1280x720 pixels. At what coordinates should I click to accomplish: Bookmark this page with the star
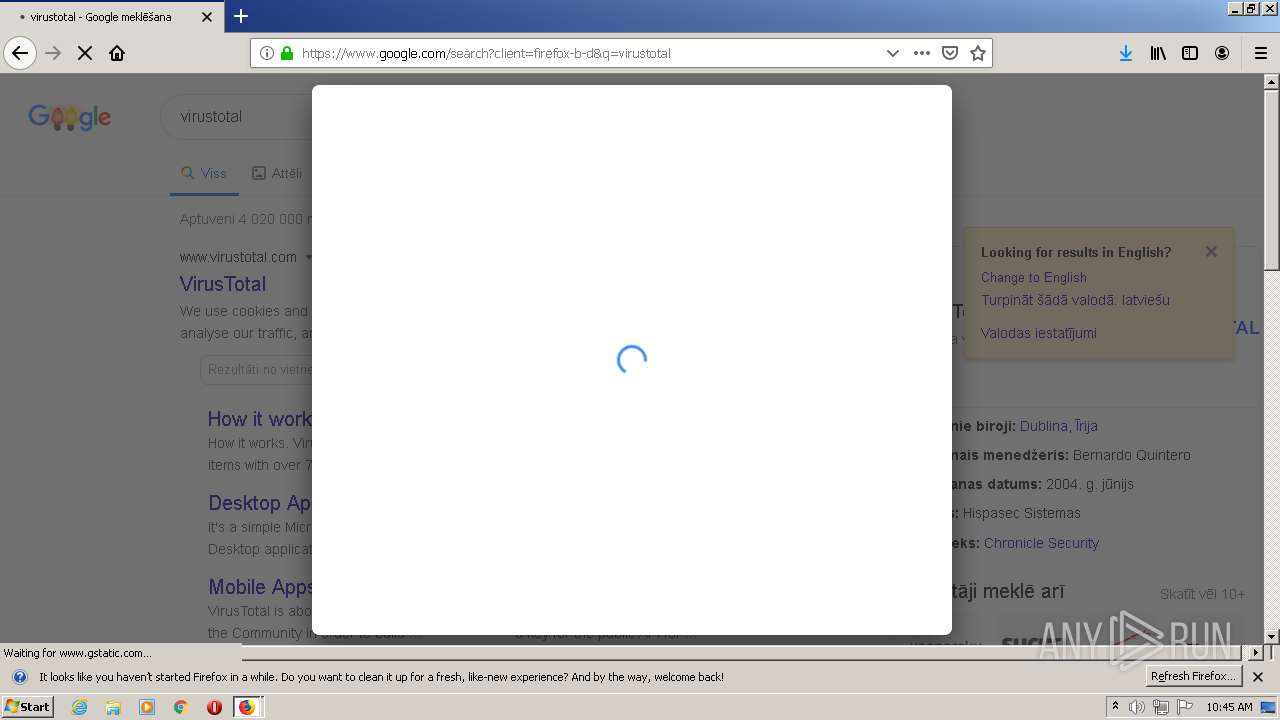978,53
